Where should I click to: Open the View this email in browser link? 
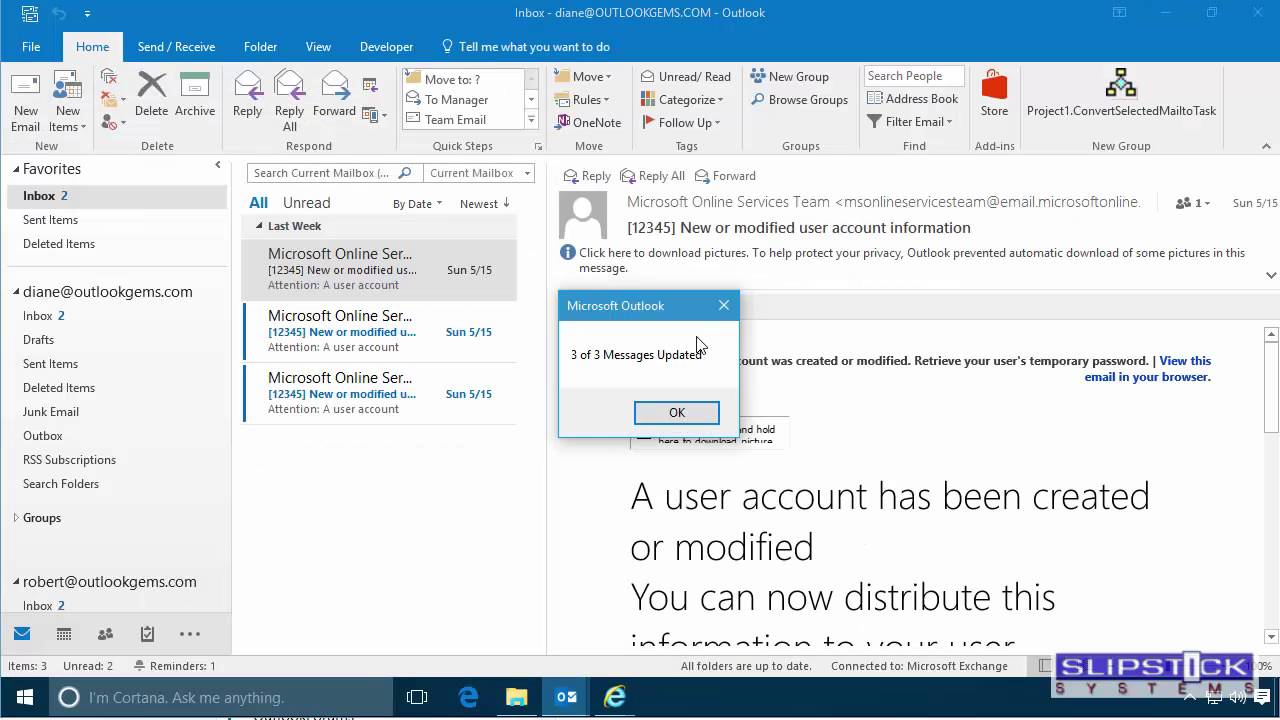(x=1148, y=369)
